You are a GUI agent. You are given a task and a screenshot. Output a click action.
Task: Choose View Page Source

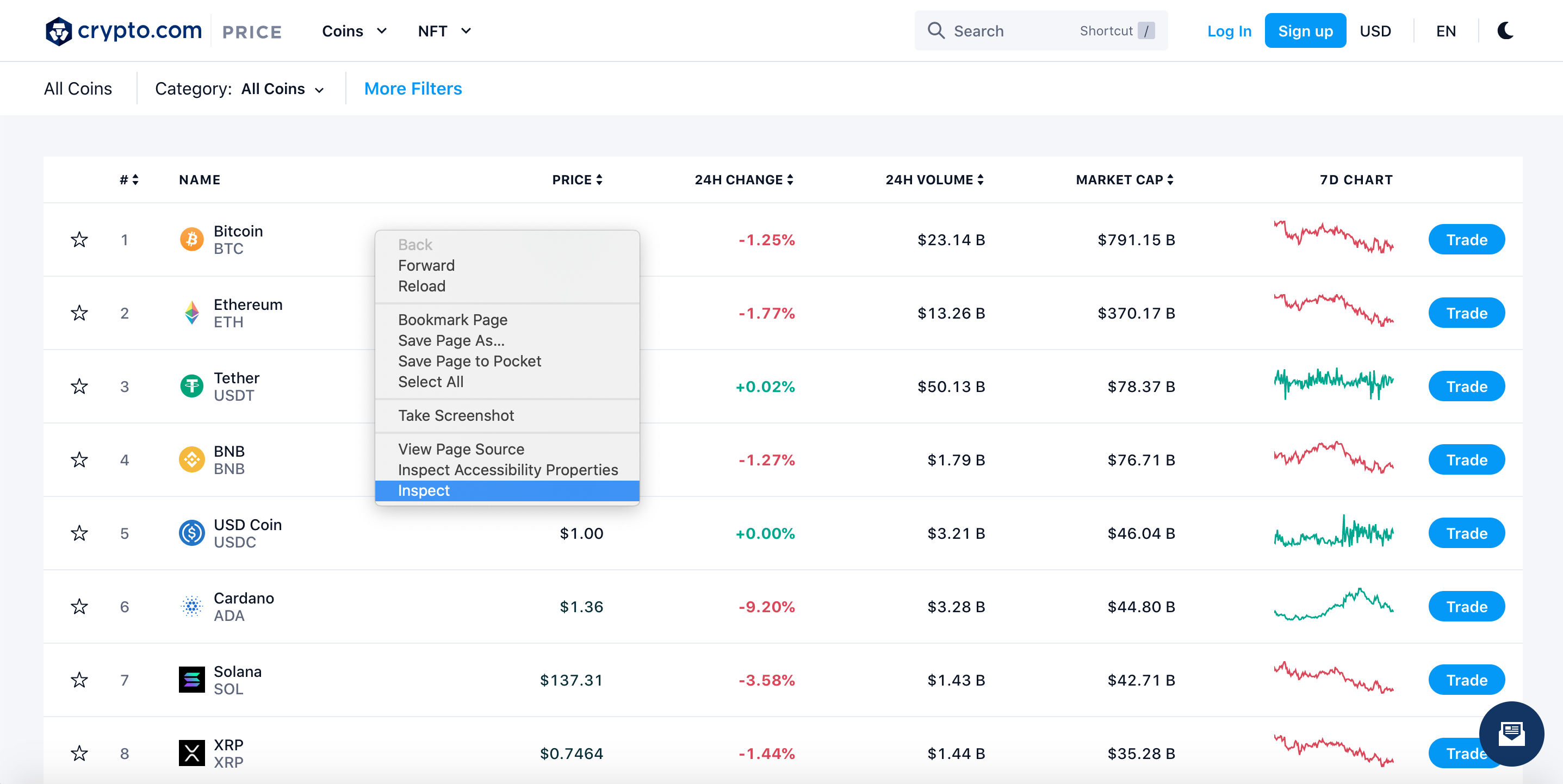[507, 449]
